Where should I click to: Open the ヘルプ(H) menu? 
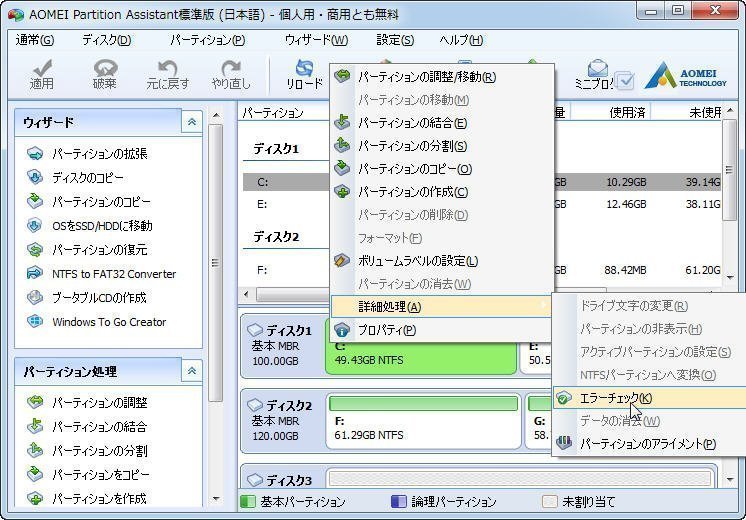(461, 40)
